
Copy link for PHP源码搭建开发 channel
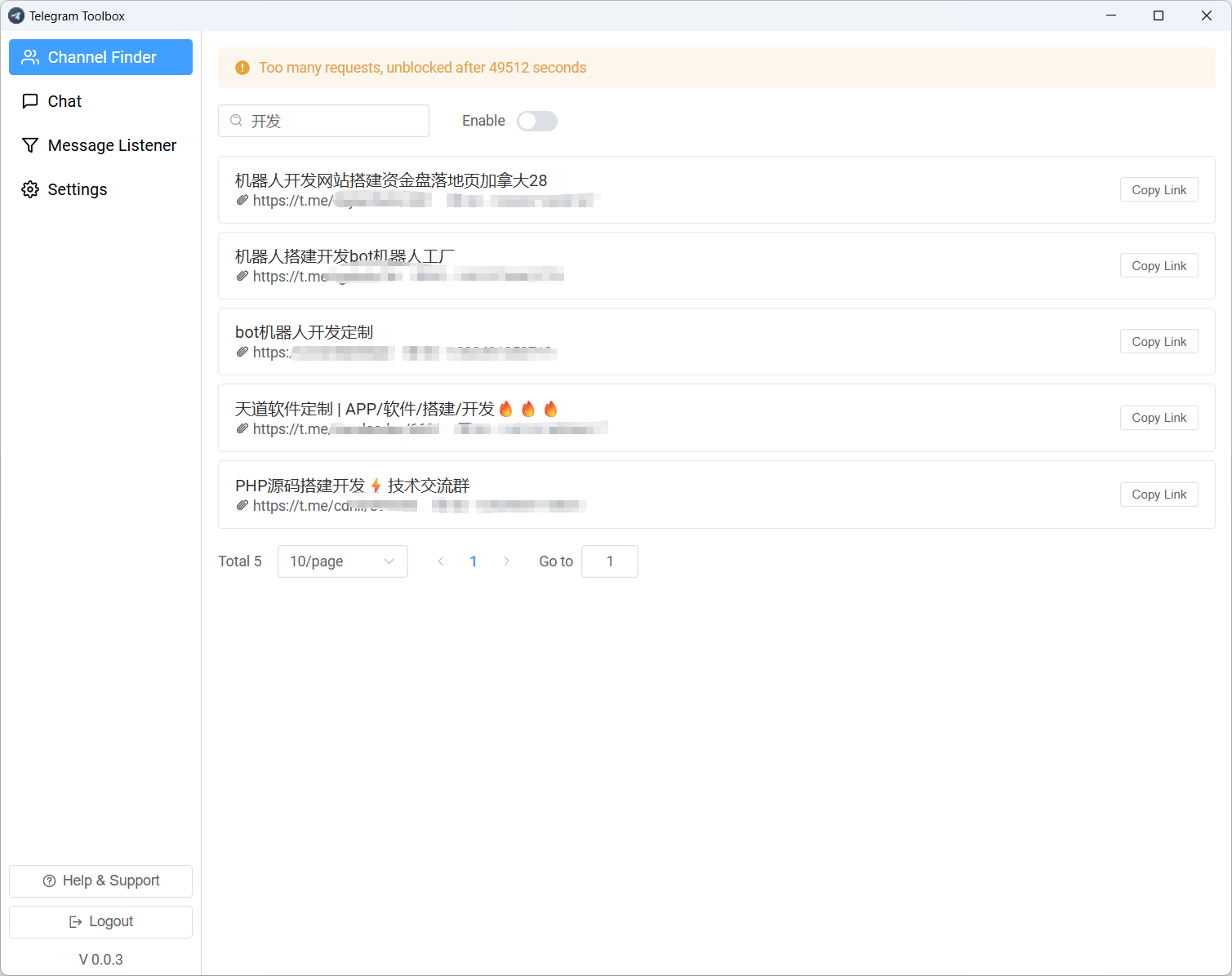click(1159, 494)
